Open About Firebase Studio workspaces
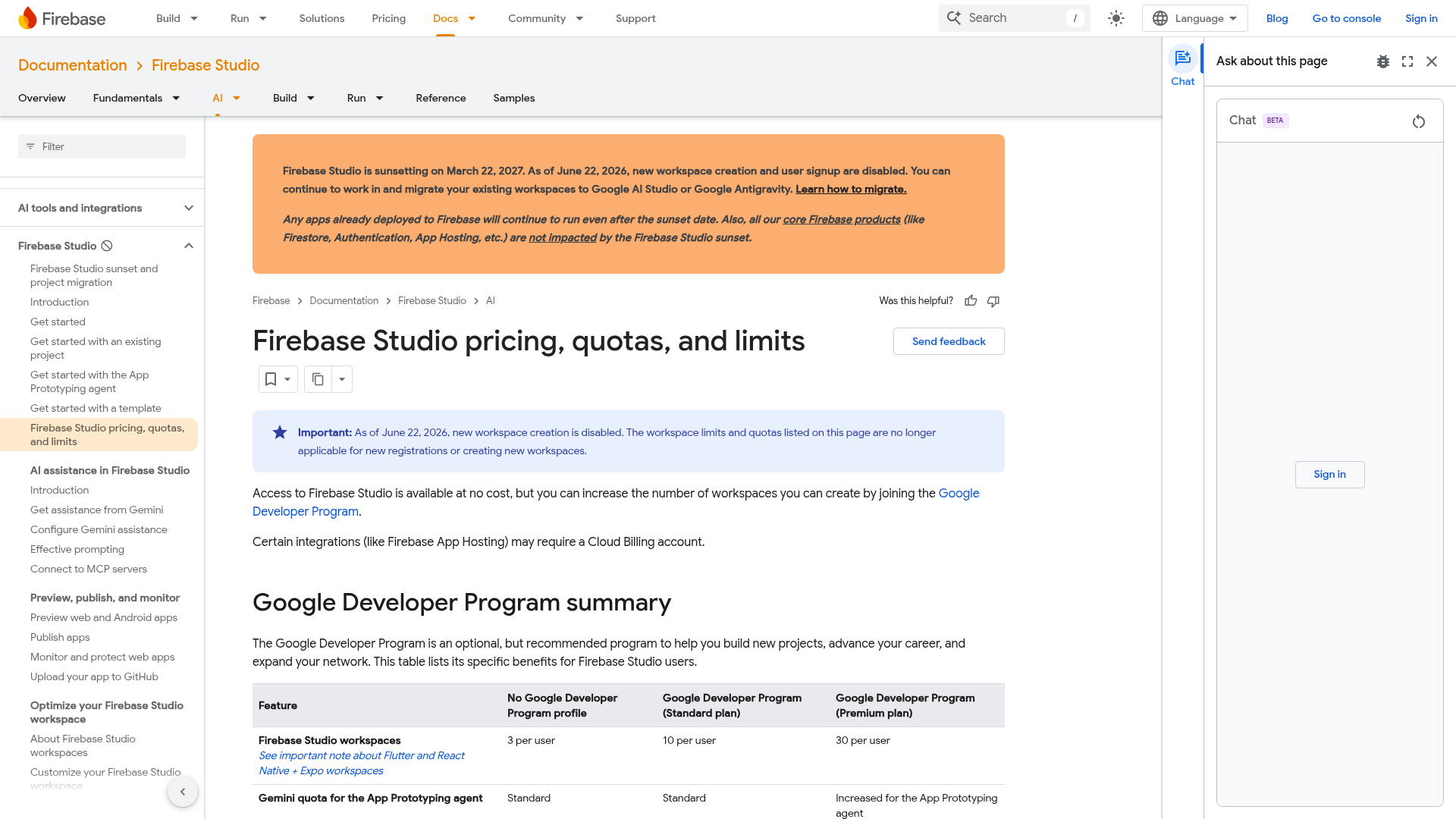The width and height of the screenshot is (1456, 819). [x=83, y=745]
